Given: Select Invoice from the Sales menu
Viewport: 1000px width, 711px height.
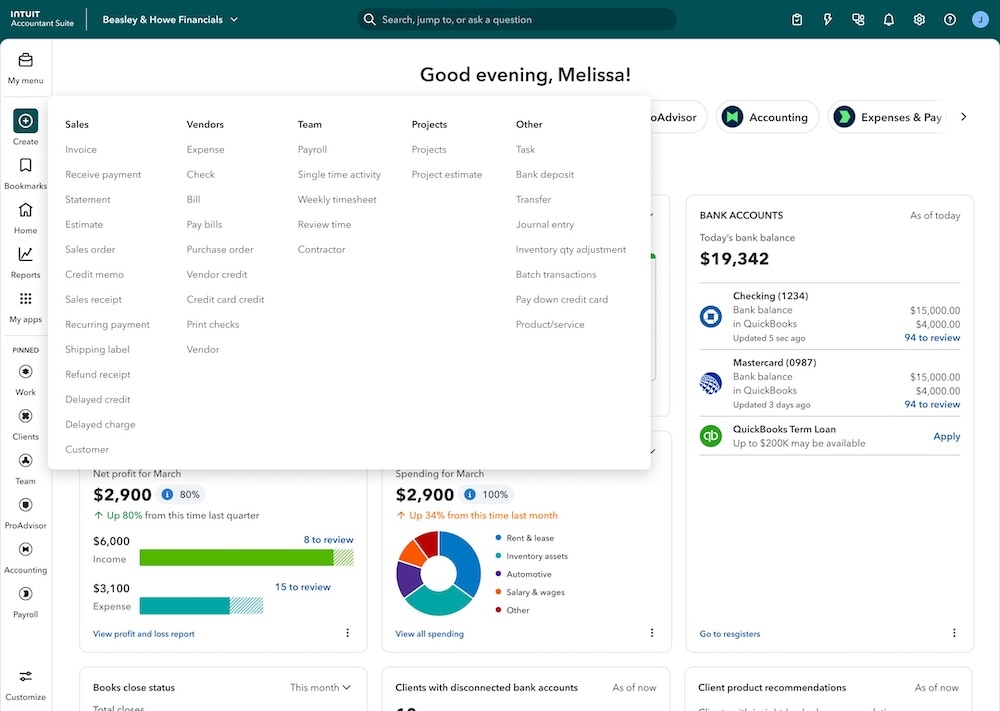Looking at the screenshot, I should tap(81, 149).
